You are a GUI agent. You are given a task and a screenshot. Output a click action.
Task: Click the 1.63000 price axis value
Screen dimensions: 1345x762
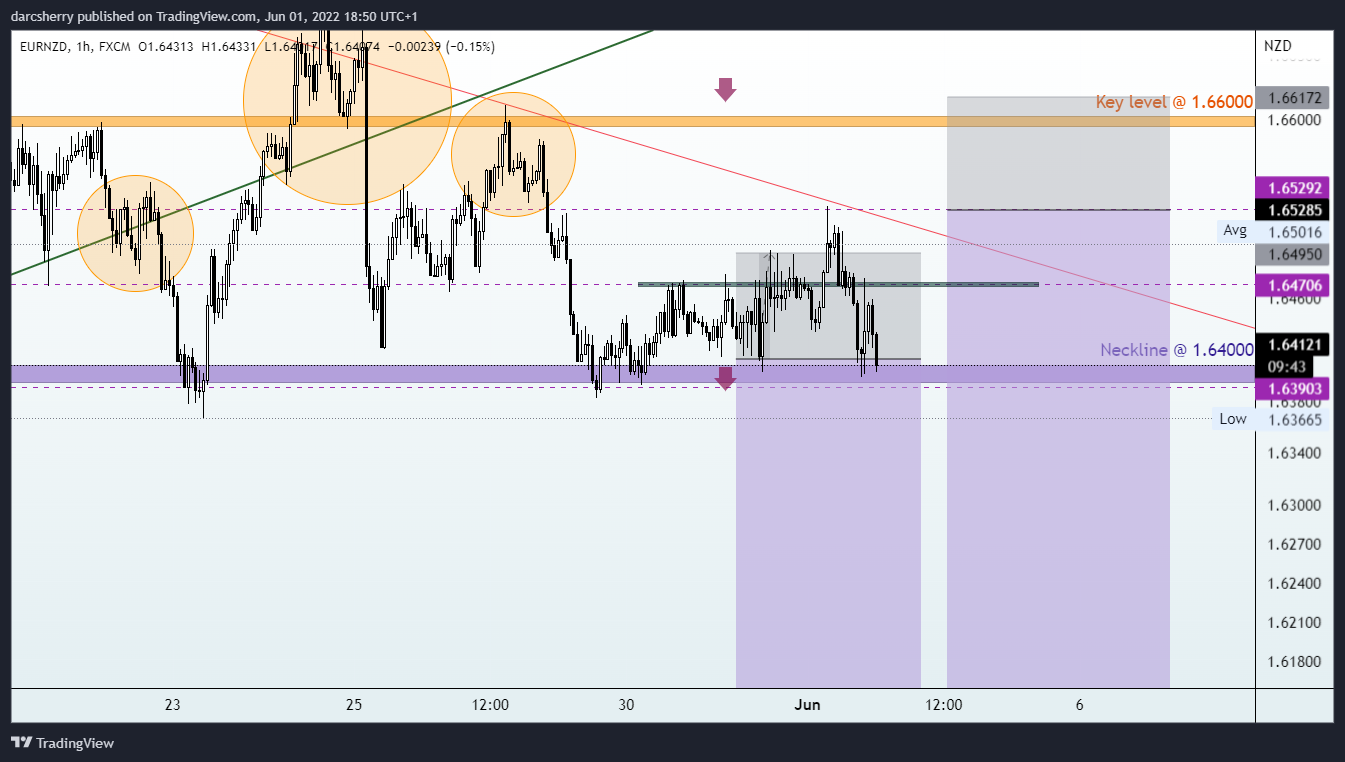coord(1295,506)
